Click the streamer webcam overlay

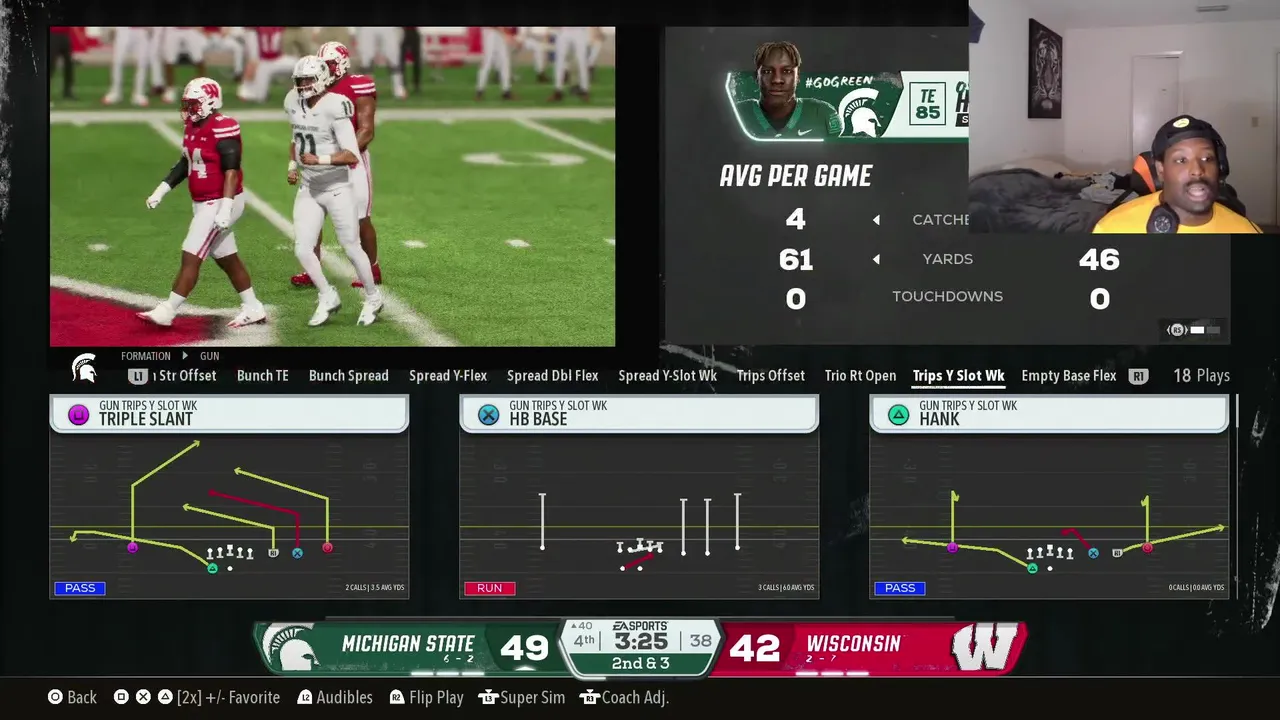(x=1124, y=117)
